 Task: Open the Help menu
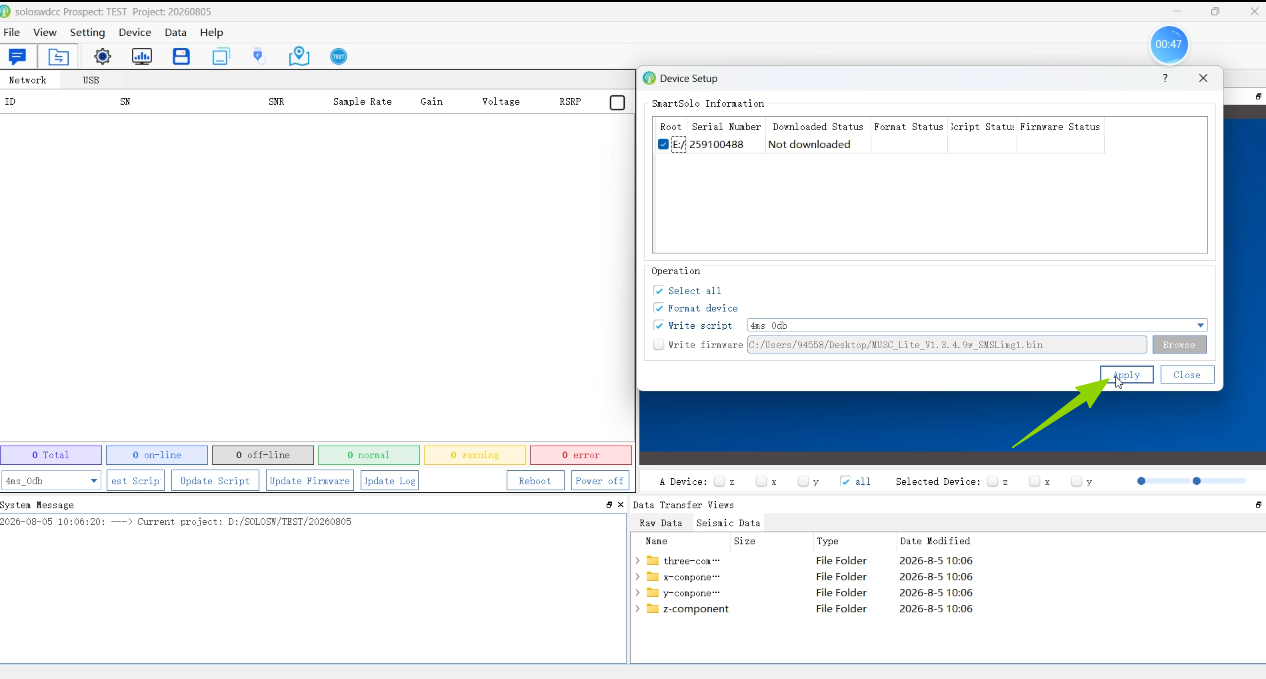pos(212,32)
